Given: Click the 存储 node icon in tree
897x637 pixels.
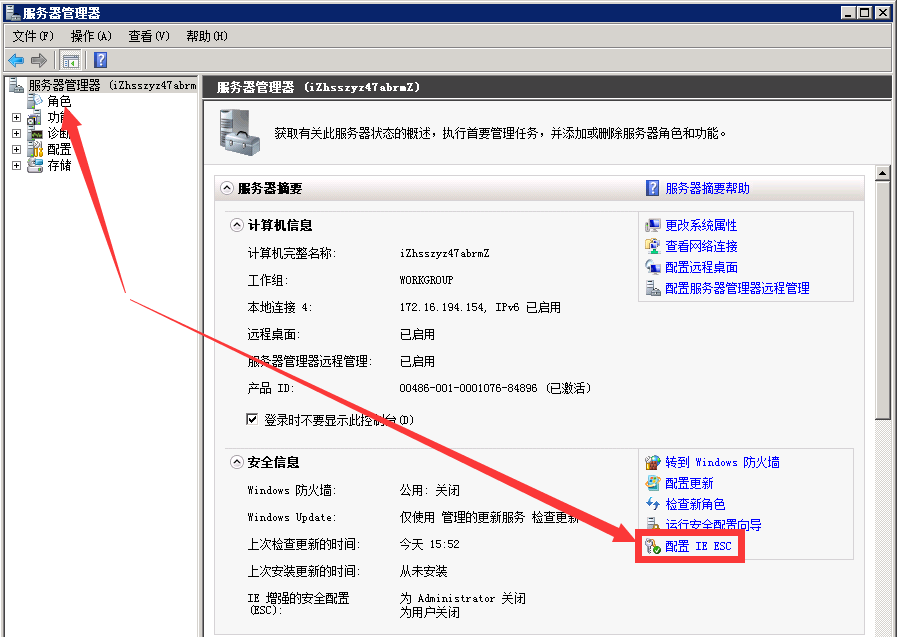Looking at the screenshot, I should [35, 165].
